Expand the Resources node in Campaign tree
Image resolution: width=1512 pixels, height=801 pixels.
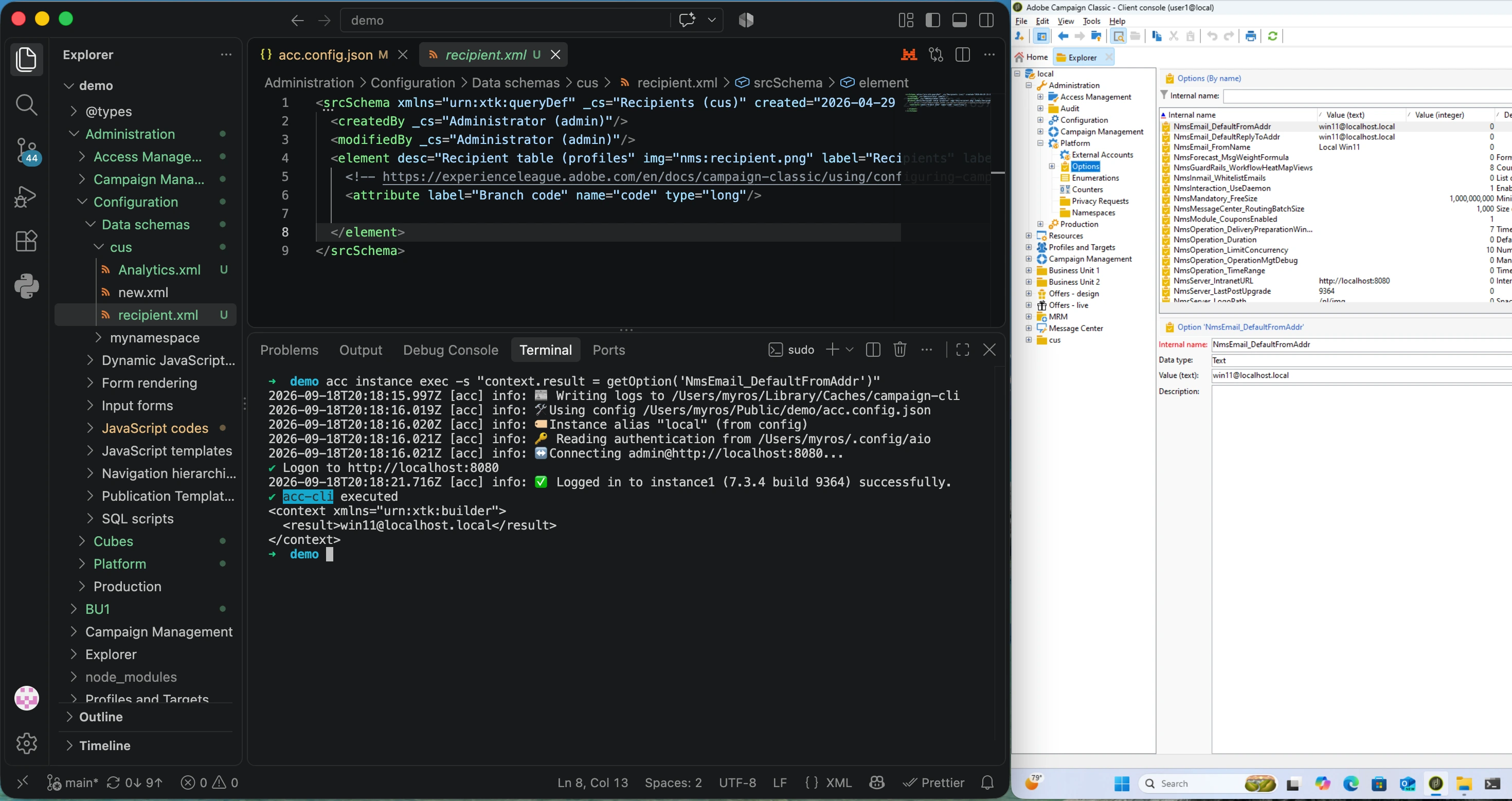[1029, 236]
